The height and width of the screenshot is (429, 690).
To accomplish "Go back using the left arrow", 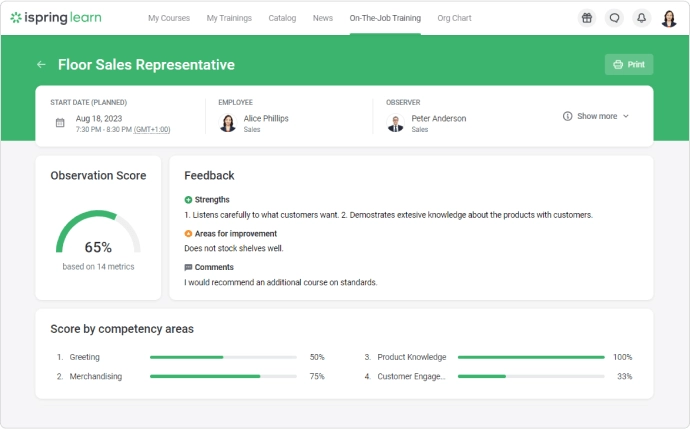I will 41,65.
